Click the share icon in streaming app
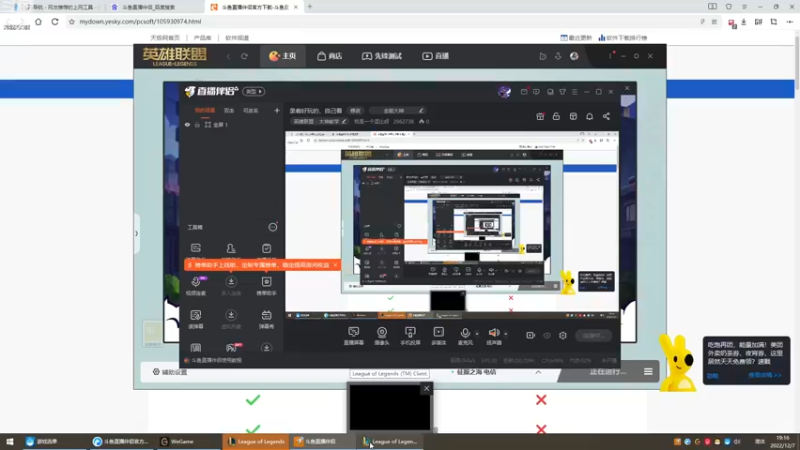Image resolution: width=800 pixels, height=450 pixels. click(606, 116)
